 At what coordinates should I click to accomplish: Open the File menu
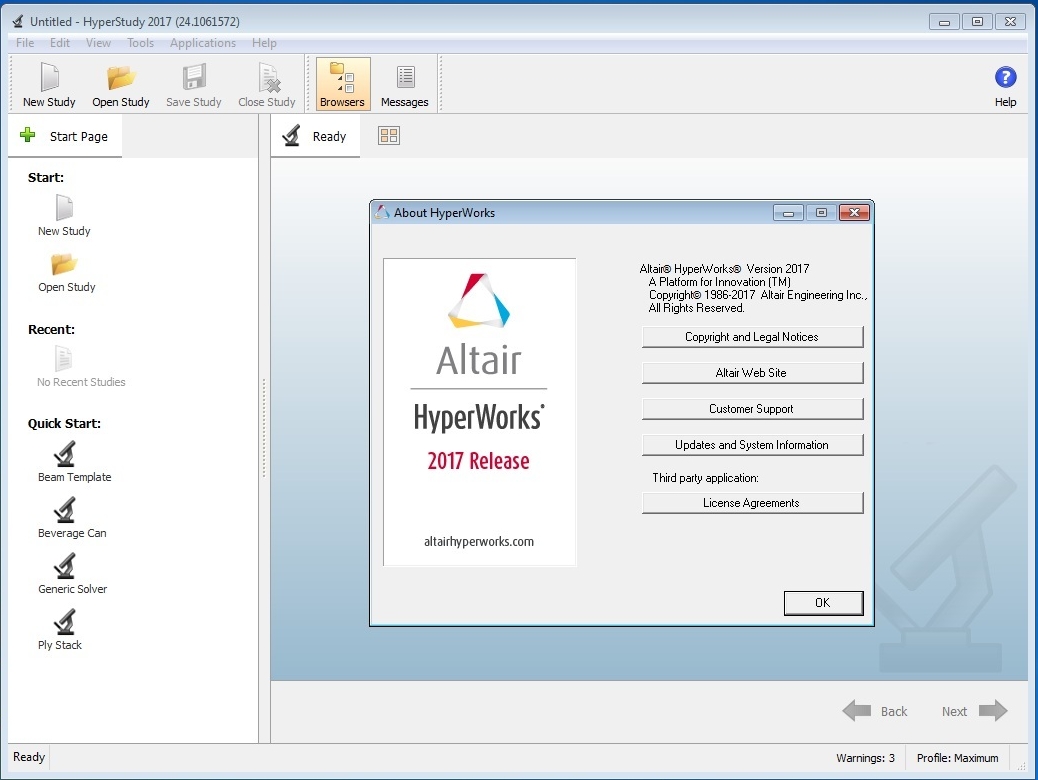click(x=25, y=43)
